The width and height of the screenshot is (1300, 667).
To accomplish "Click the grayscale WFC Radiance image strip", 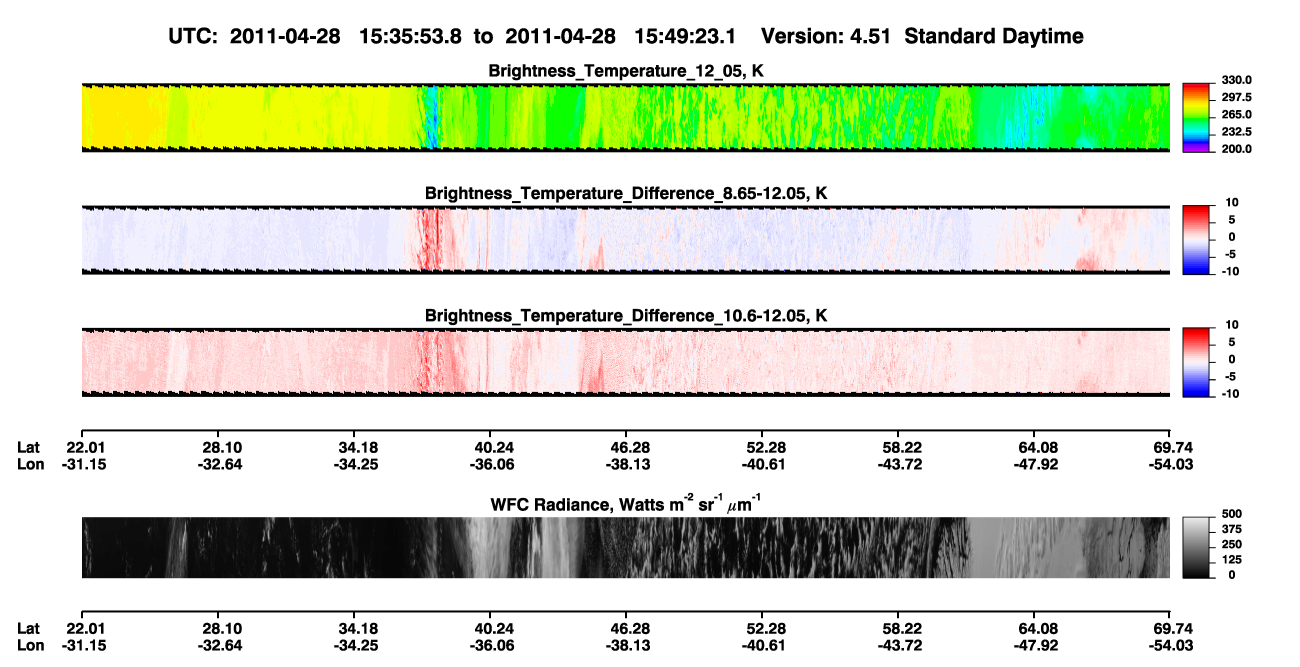I will pyautogui.click(x=626, y=547).
